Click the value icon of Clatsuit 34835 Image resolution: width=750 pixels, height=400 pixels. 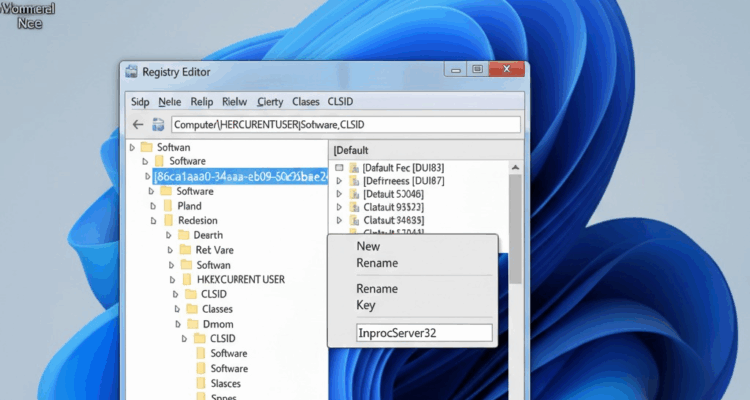point(354,220)
